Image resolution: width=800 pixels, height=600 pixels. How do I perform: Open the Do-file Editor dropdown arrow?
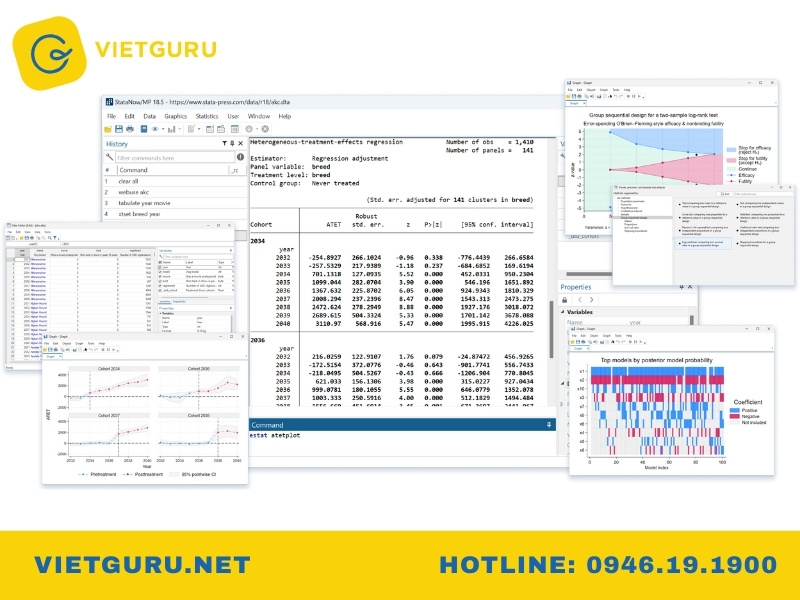(x=199, y=130)
